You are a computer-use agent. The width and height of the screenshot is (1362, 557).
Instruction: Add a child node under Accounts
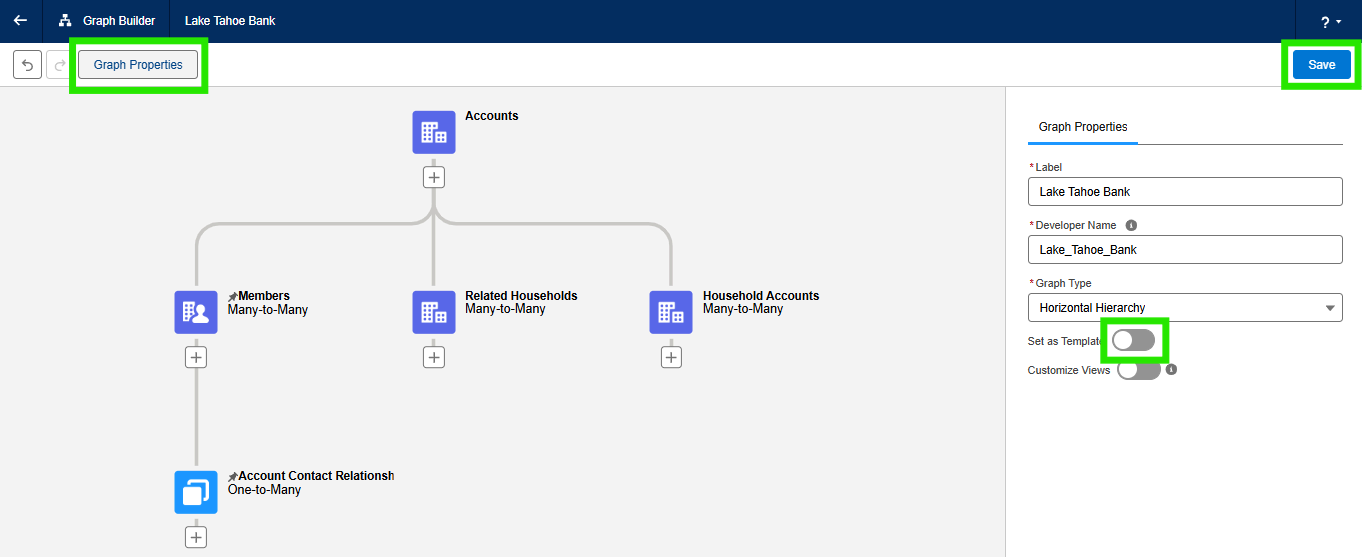pyautogui.click(x=433, y=177)
